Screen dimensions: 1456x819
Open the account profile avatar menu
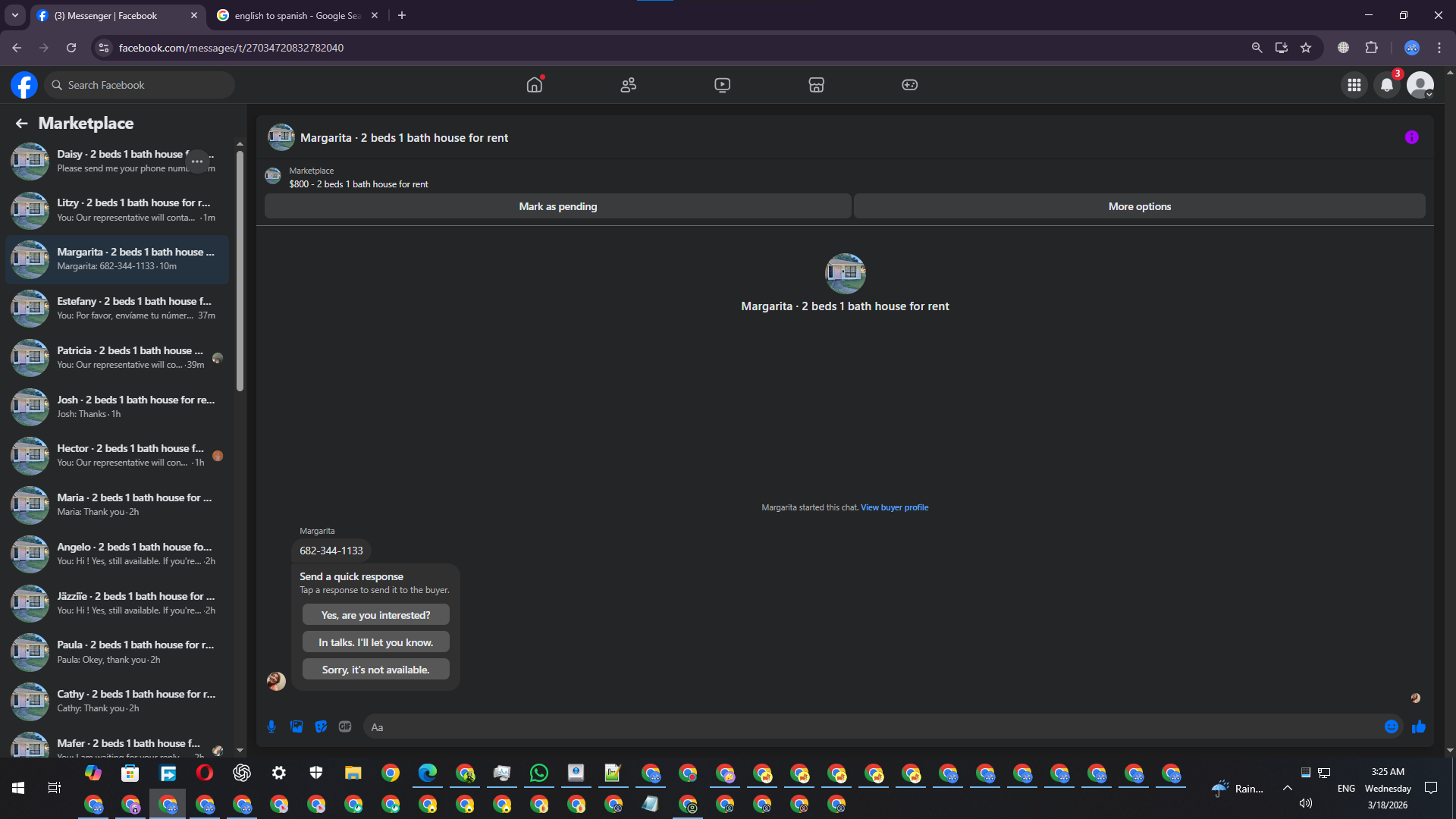(x=1420, y=85)
